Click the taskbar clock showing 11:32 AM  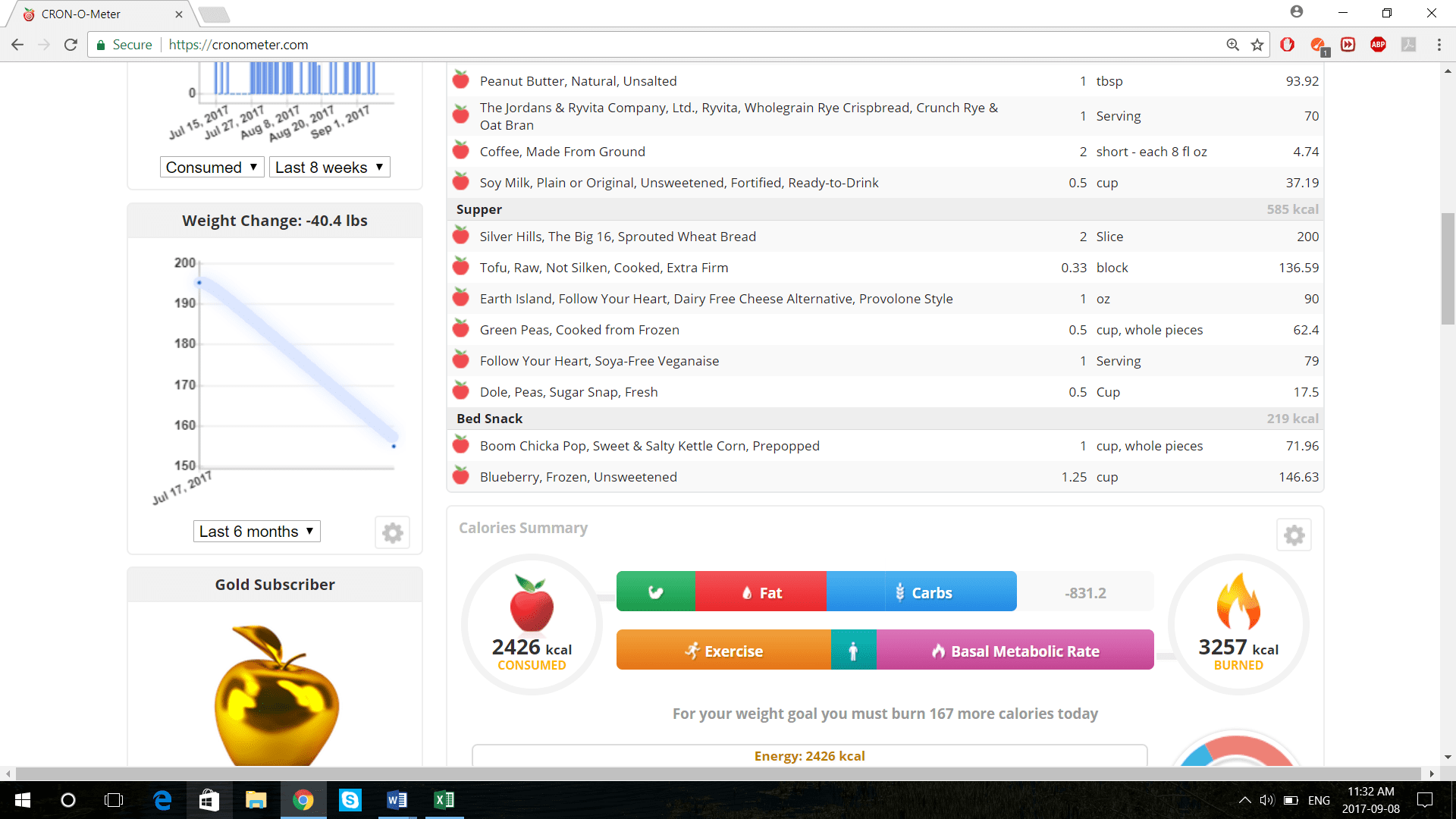click(1371, 800)
